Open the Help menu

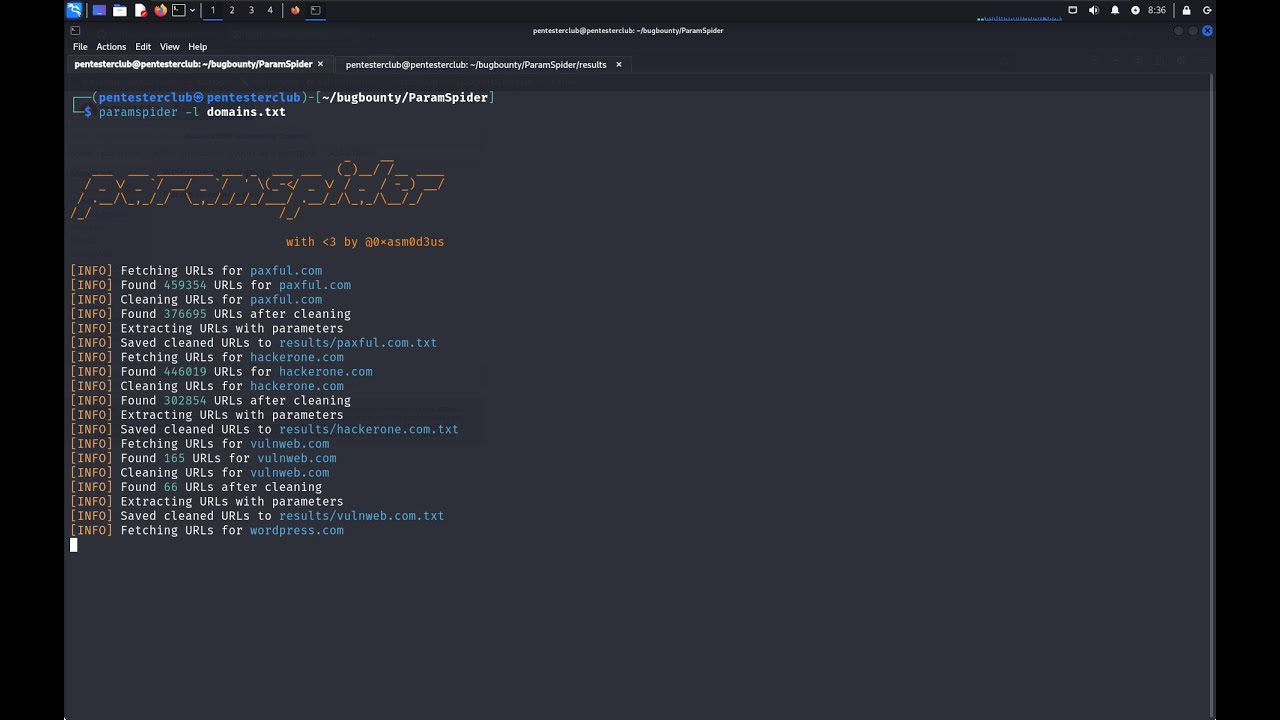[198, 47]
